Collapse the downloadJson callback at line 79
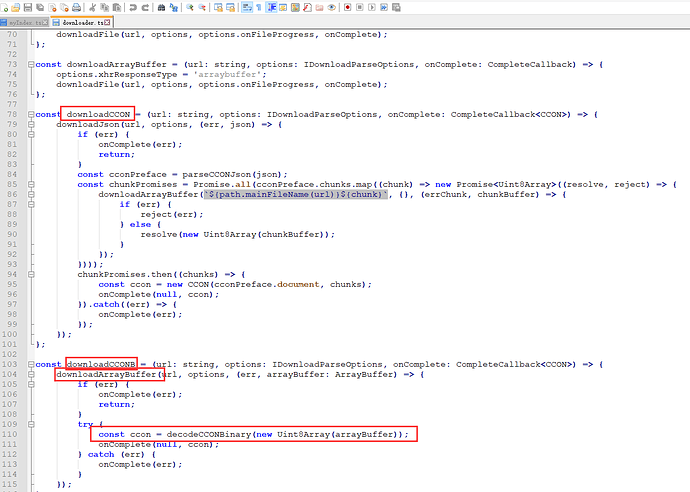Viewport: 690px width, 492px height. click(31, 125)
